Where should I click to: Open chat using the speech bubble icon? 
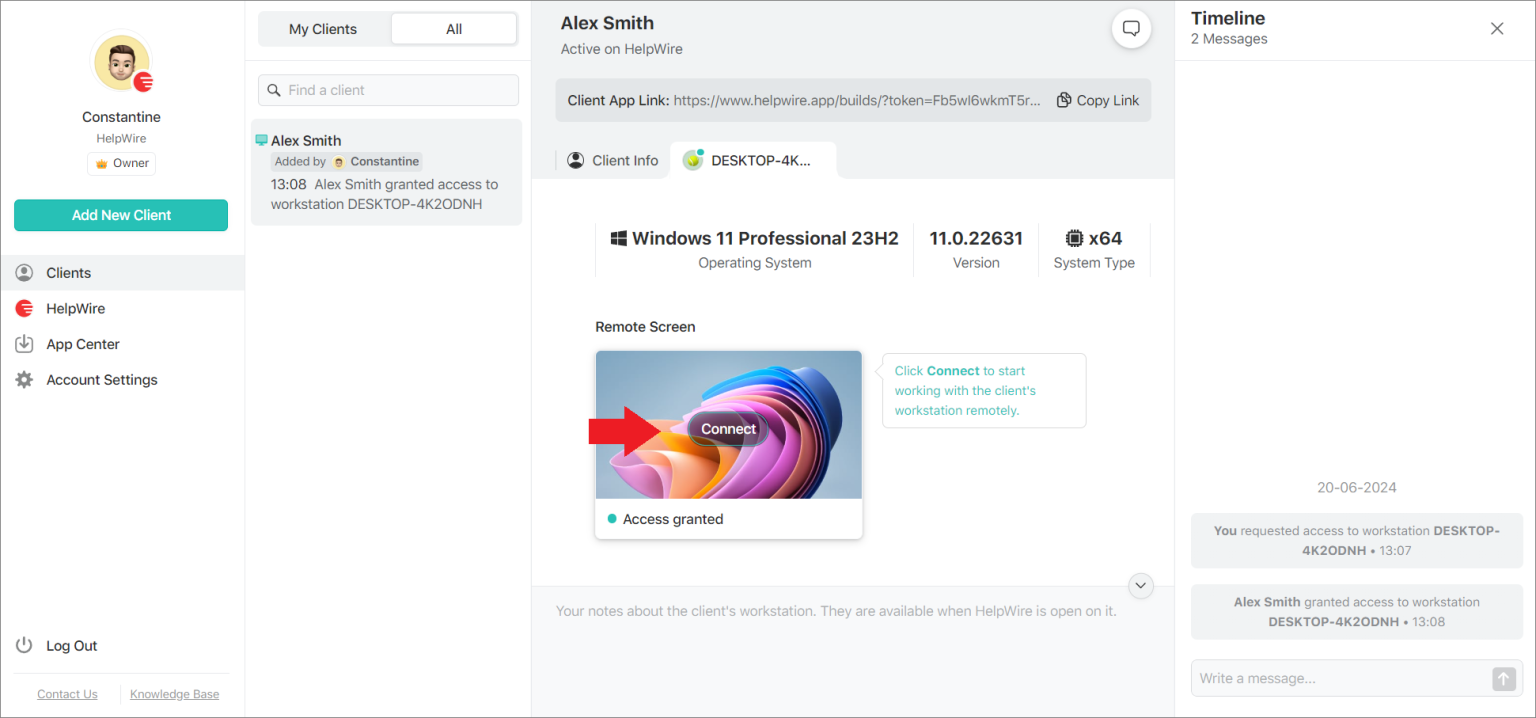1131,28
